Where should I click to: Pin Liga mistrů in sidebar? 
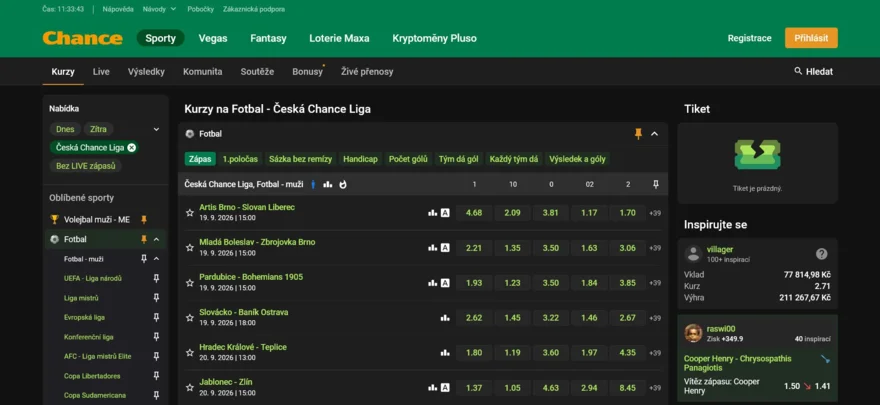pos(157,298)
